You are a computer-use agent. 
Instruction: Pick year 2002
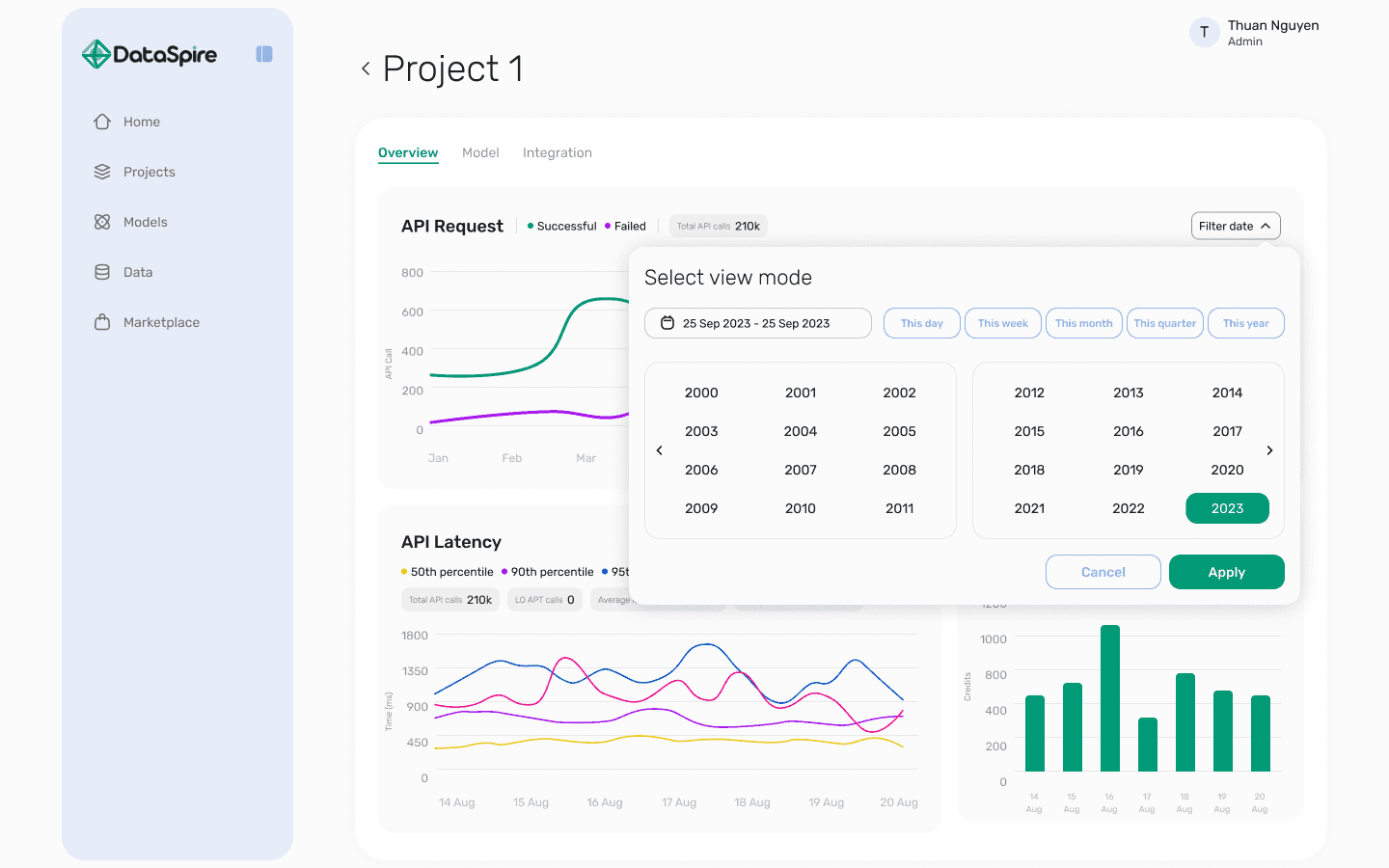click(x=900, y=393)
